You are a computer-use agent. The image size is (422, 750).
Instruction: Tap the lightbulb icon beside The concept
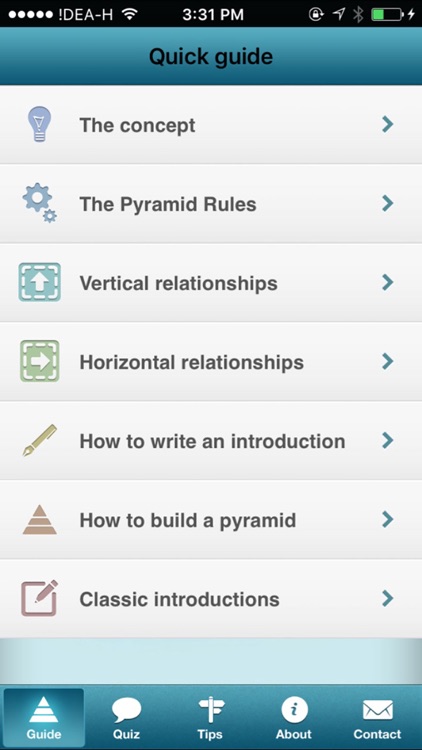pos(39,124)
